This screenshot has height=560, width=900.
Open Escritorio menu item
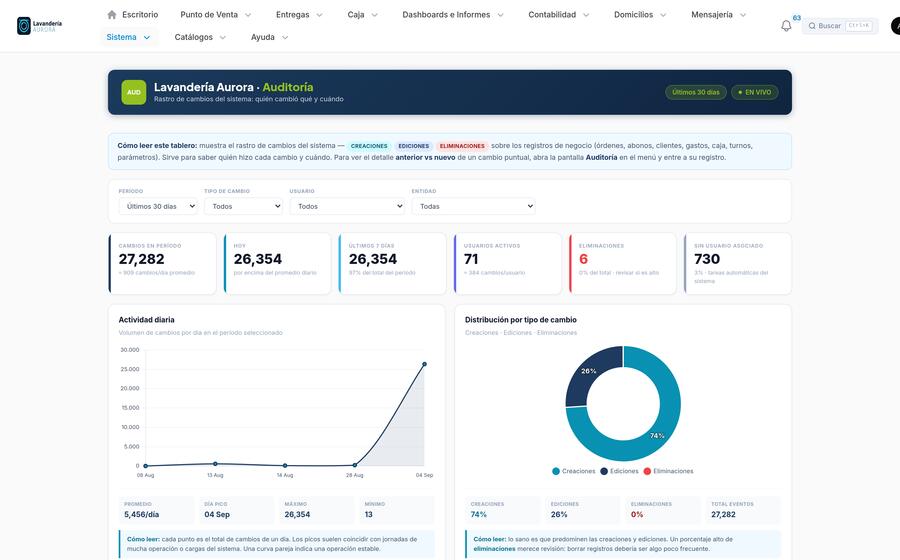click(133, 14)
